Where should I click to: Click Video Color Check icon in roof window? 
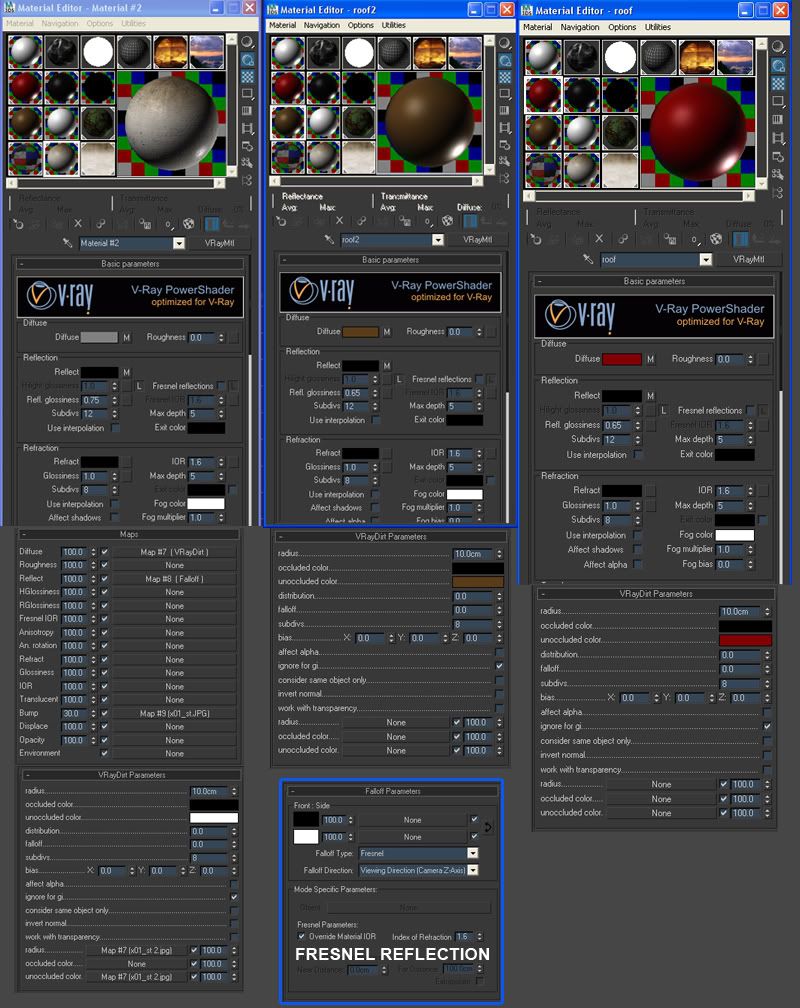[778, 120]
